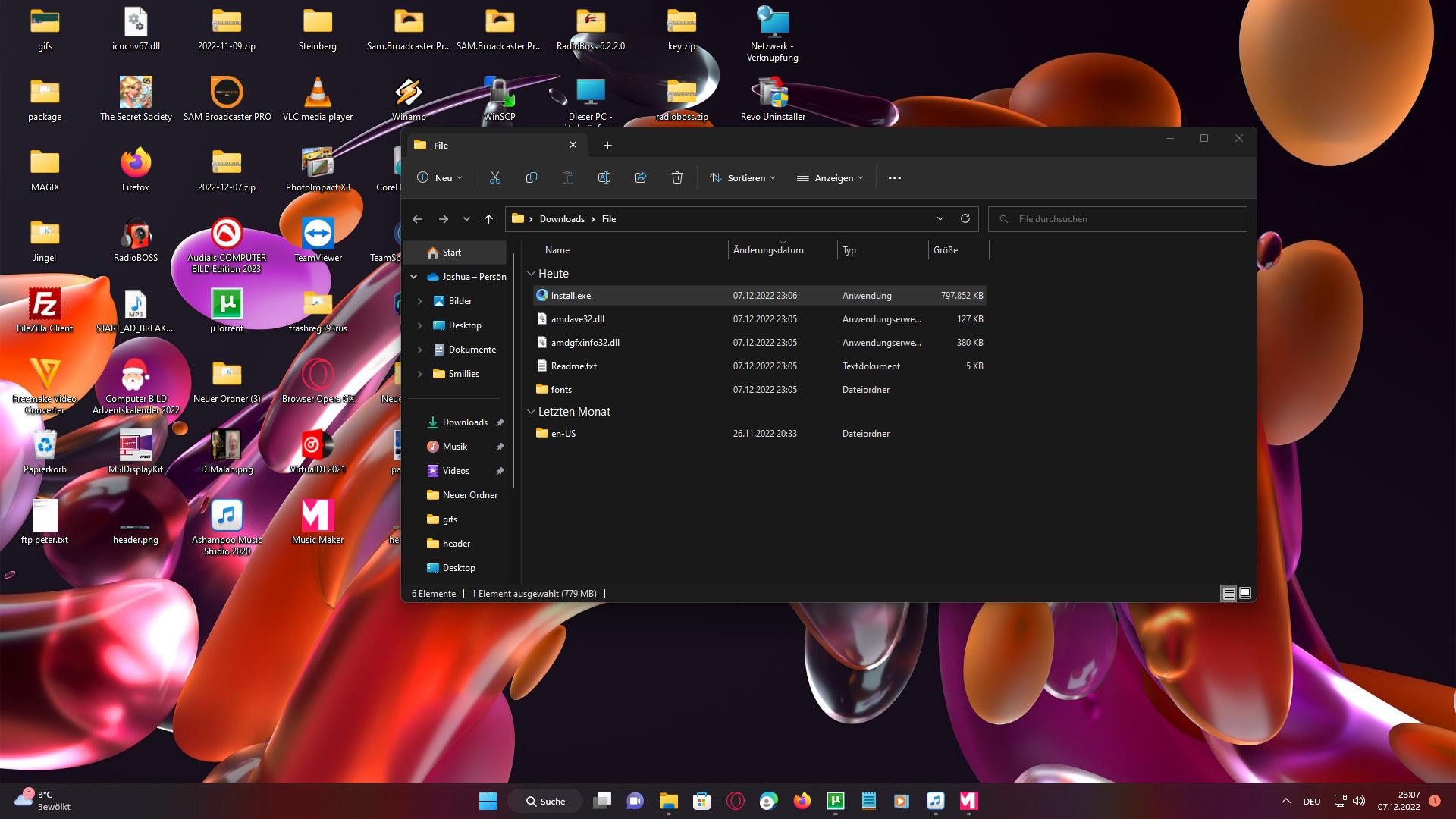This screenshot has height=819, width=1456.
Task: Switch to the large thumbnails view toggle
Action: [x=1245, y=594]
